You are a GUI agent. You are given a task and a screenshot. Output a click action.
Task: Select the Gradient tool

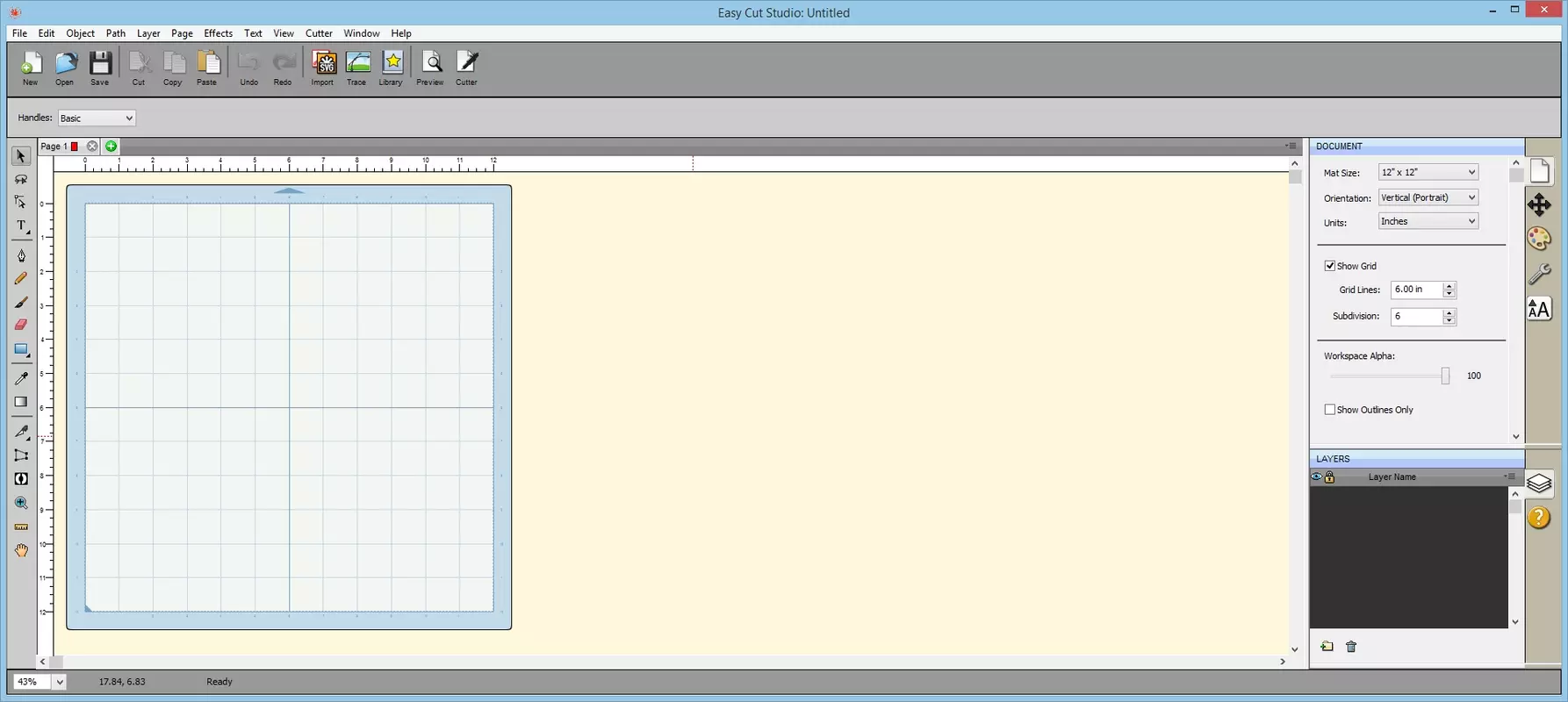click(x=21, y=402)
